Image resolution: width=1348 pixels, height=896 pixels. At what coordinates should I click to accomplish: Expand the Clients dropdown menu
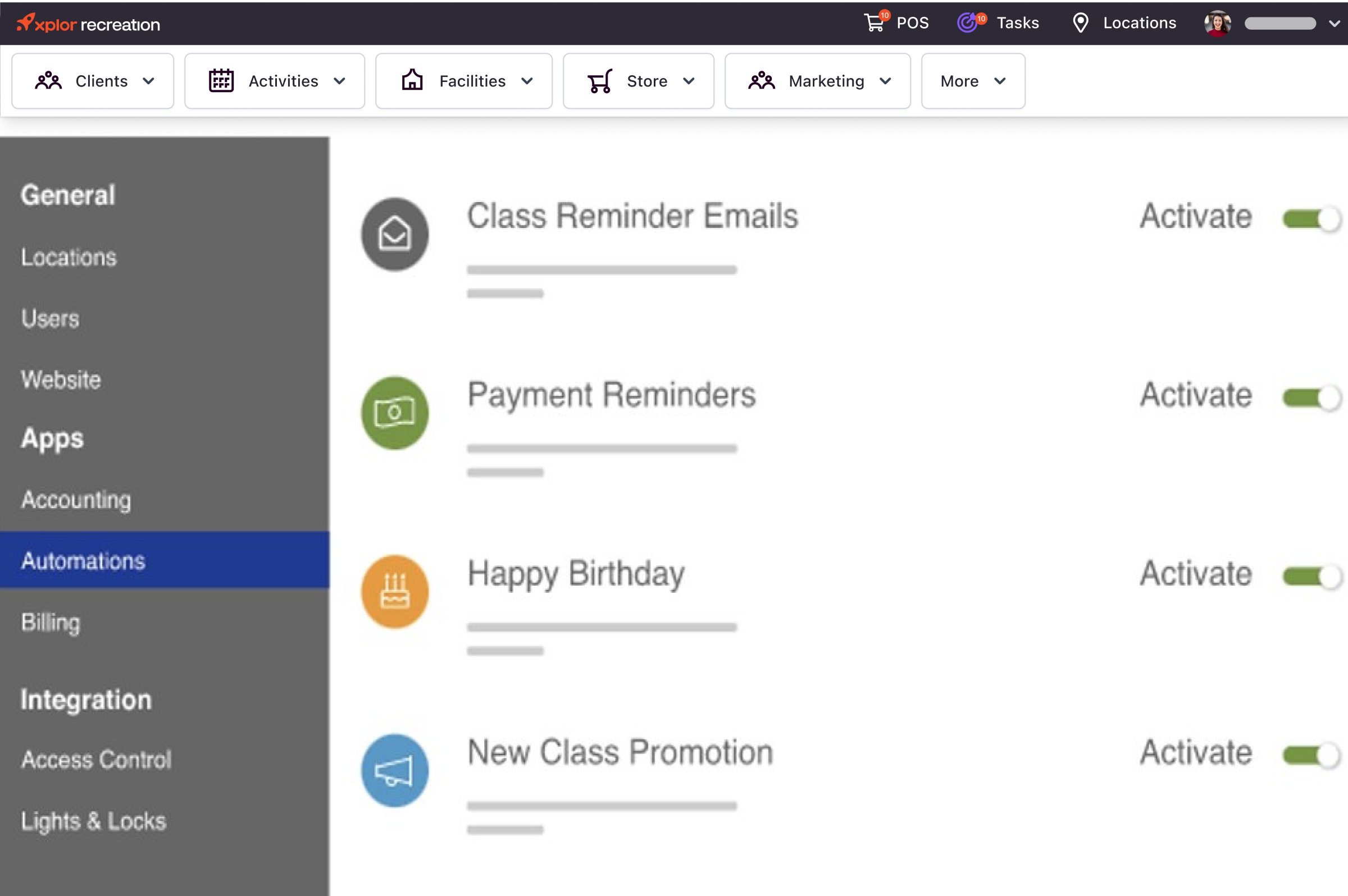pos(93,81)
